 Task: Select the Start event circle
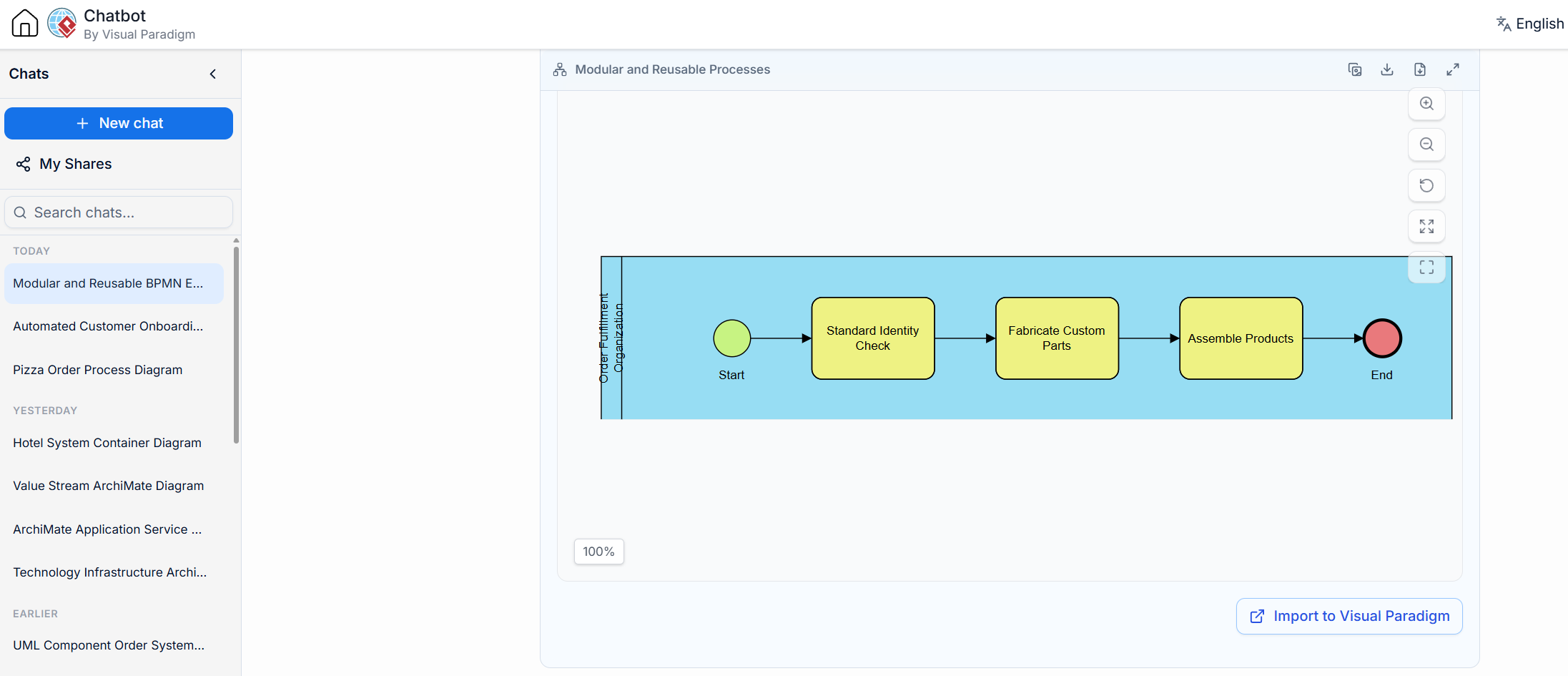coord(732,338)
